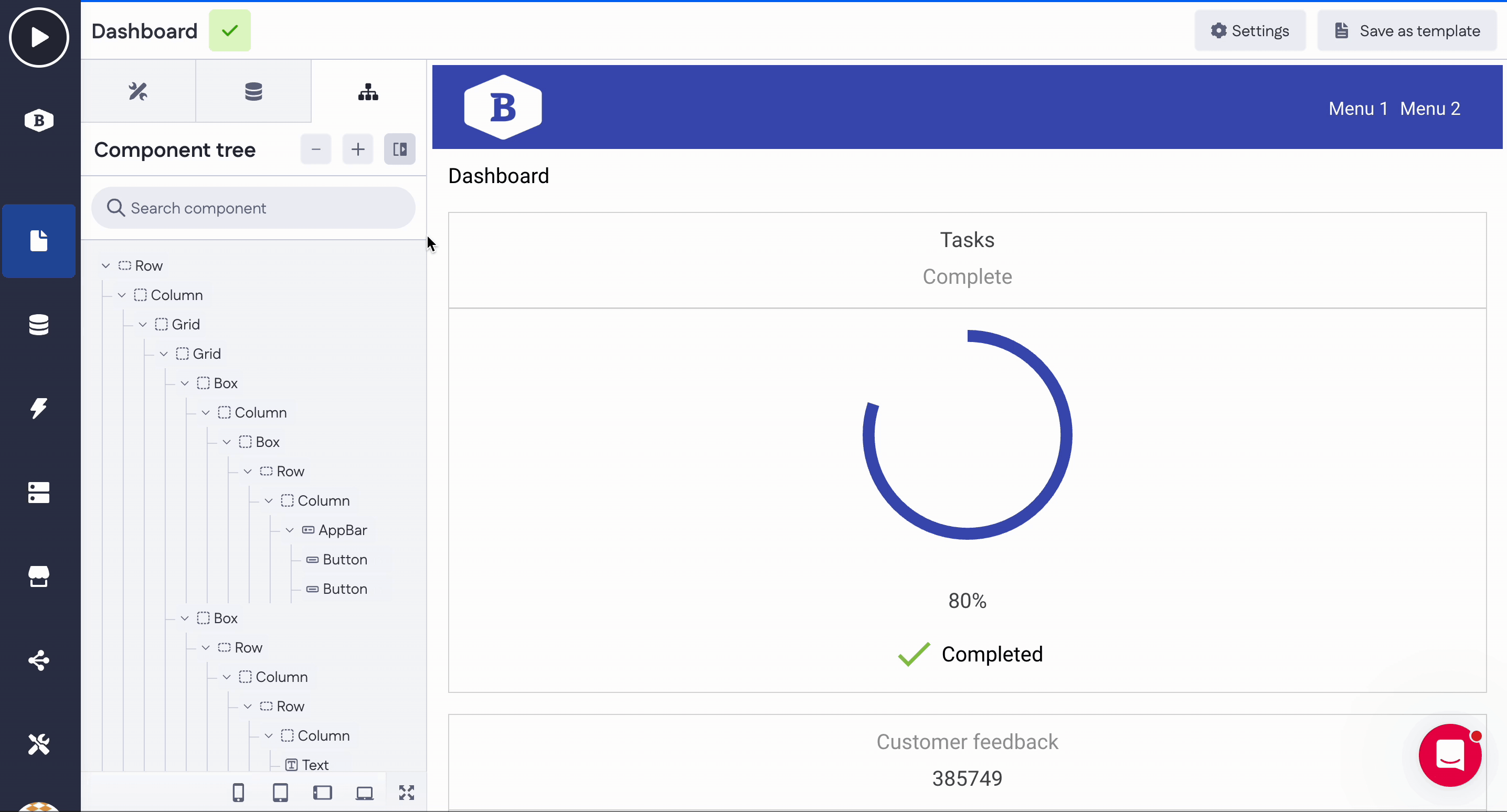Click the green checkmark page status button
The width and height of the screenshot is (1507, 812).
point(230,30)
